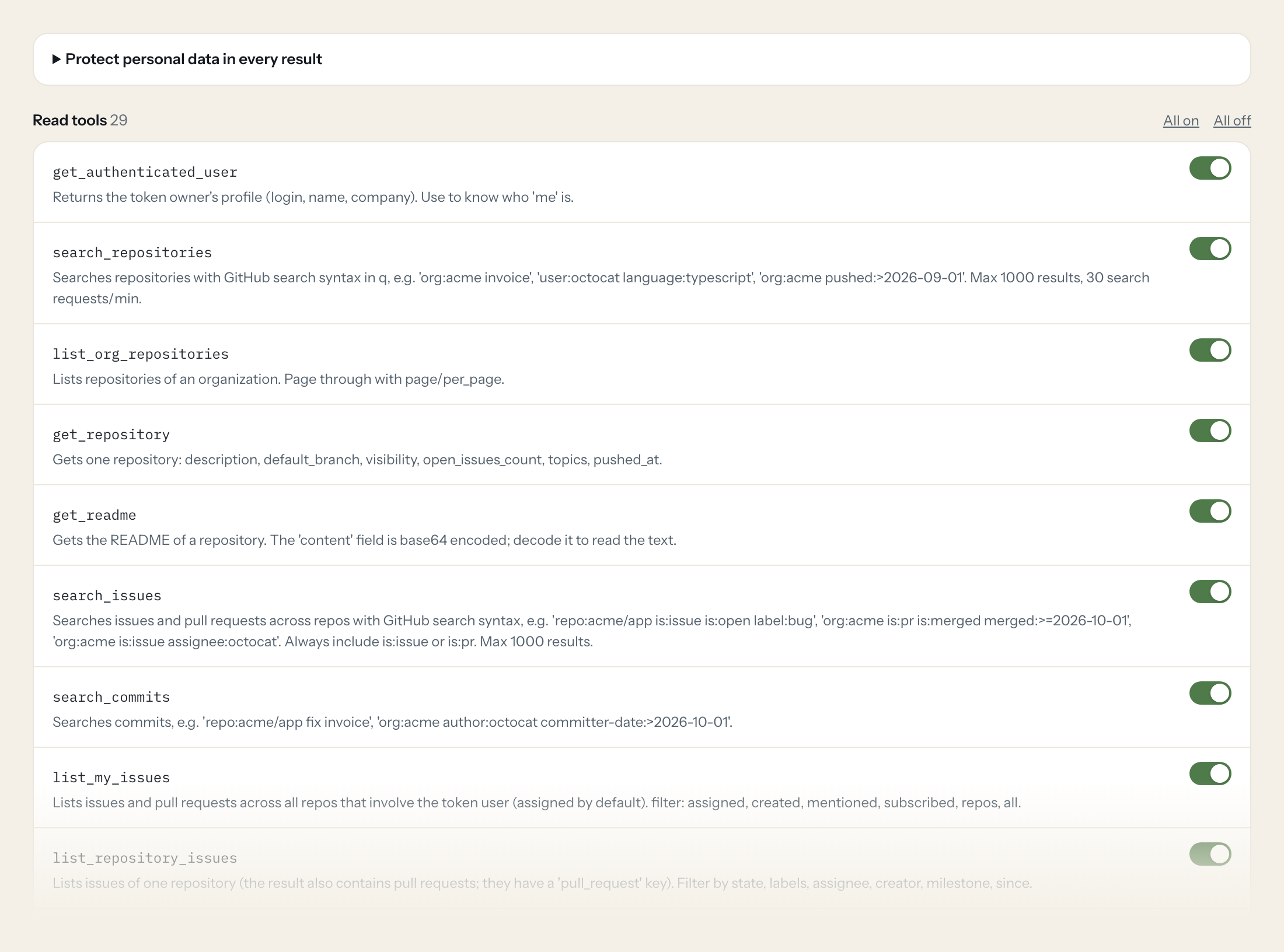1284x952 pixels.
Task: Click the get_authenticated_user tool name
Action: 145,172
